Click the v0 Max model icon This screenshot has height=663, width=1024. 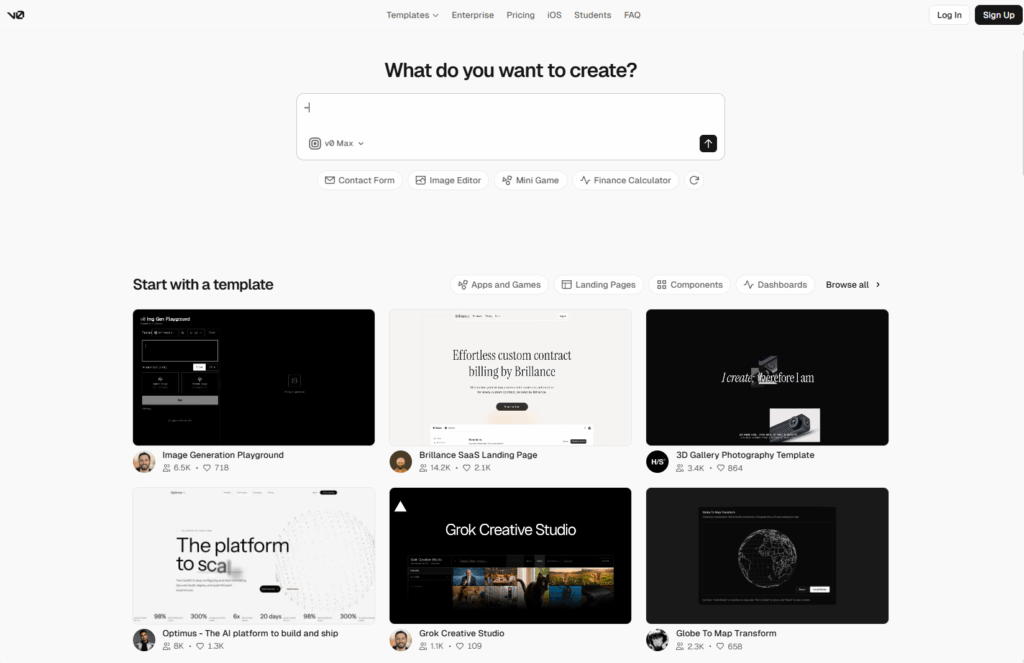coord(315,143)
